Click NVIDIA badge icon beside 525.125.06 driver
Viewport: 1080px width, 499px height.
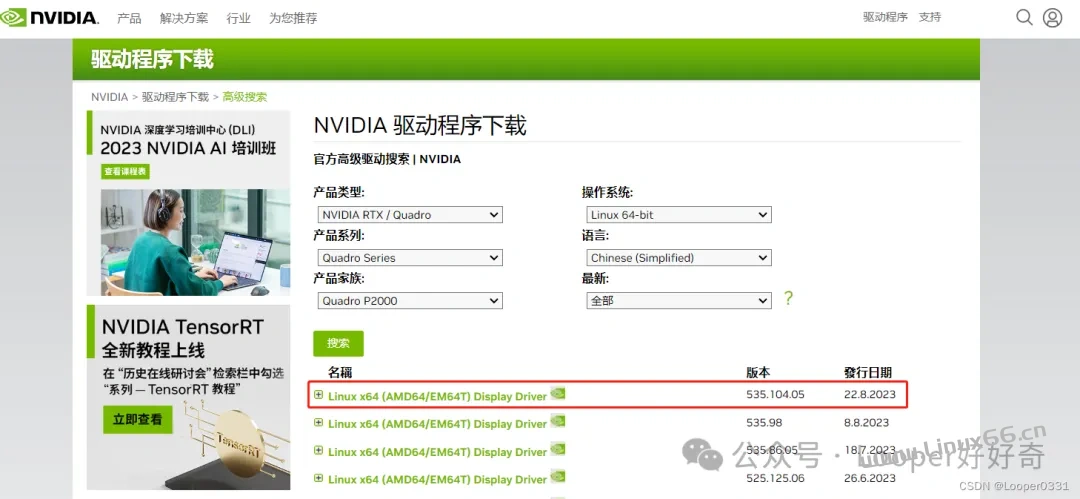[558, 477]
